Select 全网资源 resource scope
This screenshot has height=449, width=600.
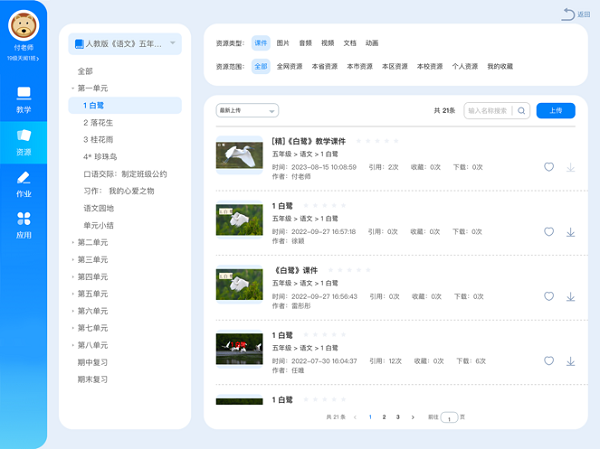pyautogui.click(x=290, y=66)
